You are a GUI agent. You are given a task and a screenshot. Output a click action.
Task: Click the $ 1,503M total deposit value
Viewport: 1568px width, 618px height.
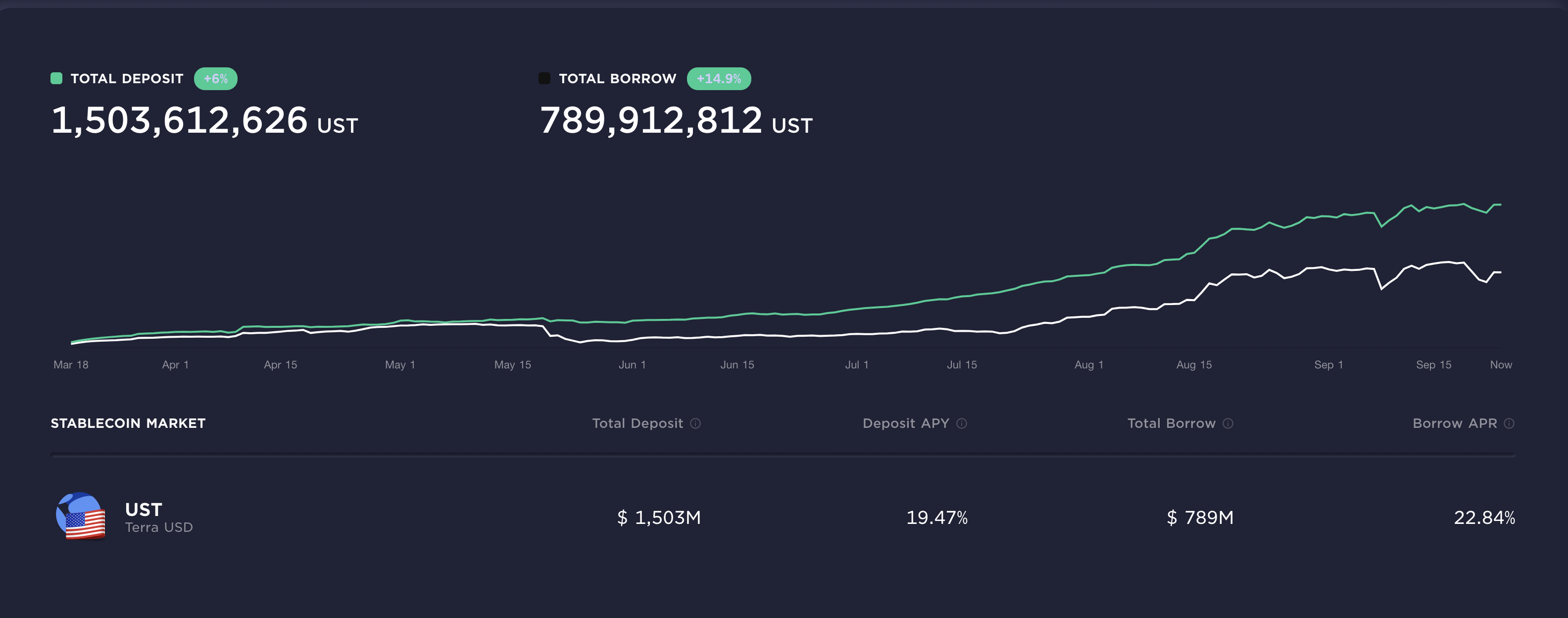point(659,517)
